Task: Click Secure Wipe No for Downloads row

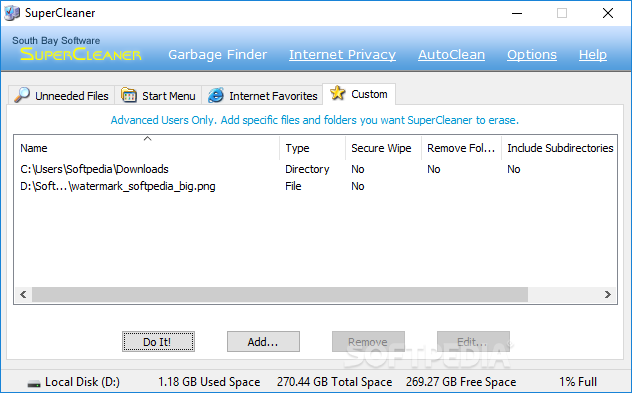Action: (358, 169)
